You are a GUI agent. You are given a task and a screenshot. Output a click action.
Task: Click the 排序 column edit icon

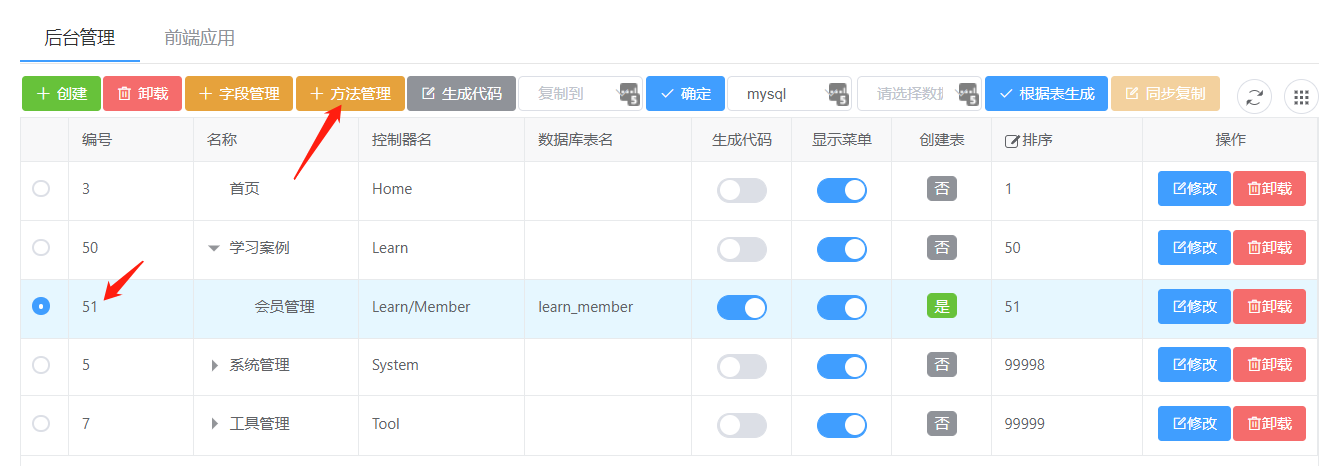(x=1011, y=141)
